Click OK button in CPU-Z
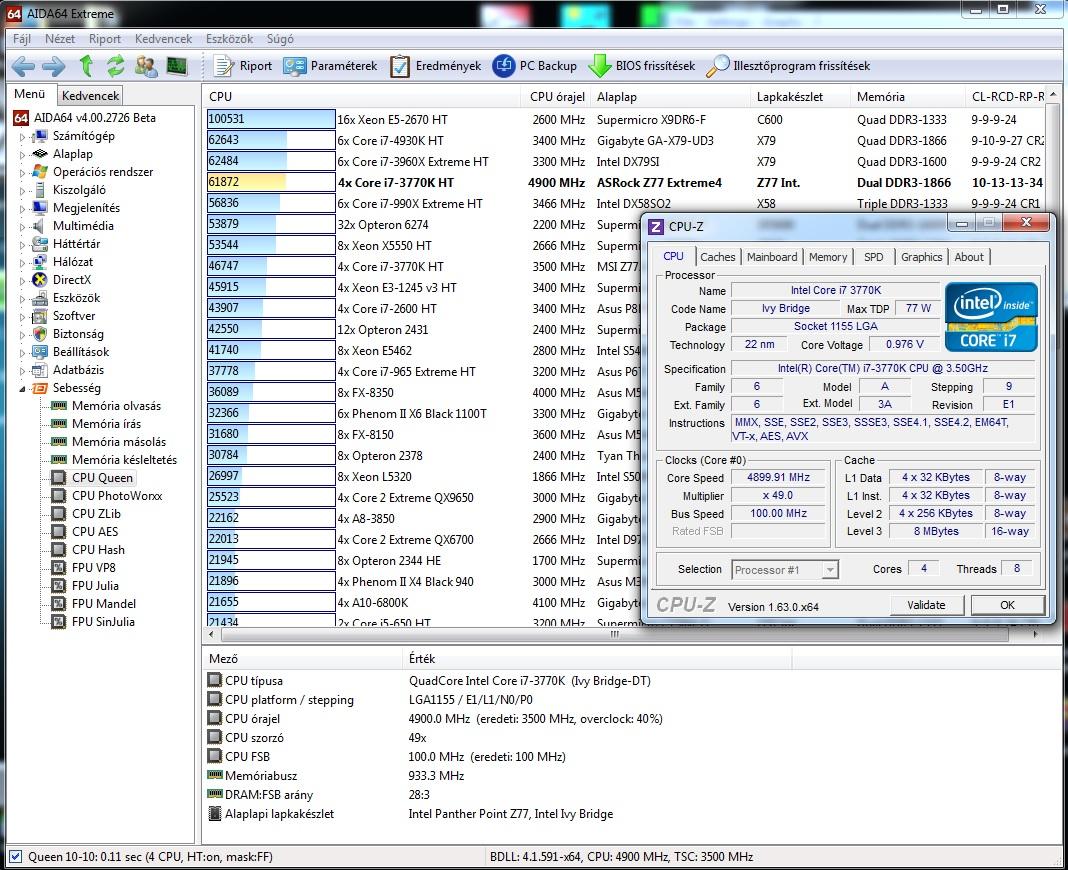Image resolution: width=1068 pixels, height=870 pixels. click(x=1007, y=605)
